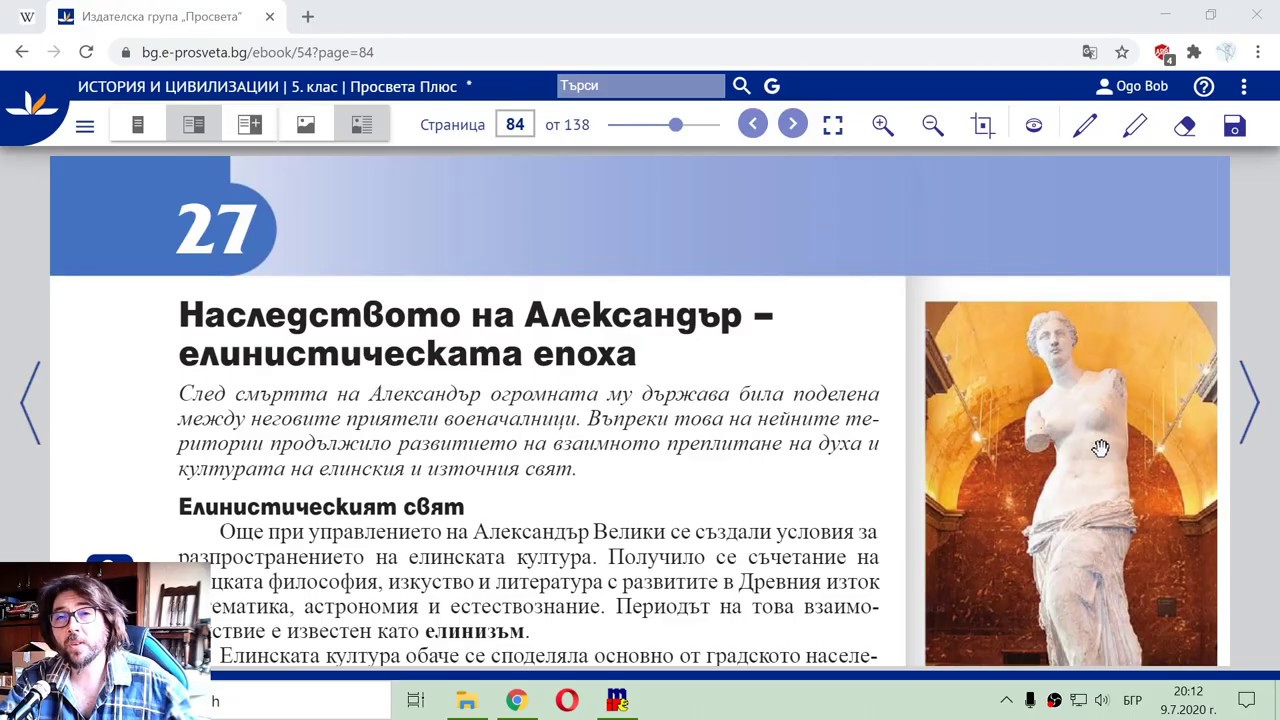This screenshot has height=720, width=1280.
Task: Open the volume control in tray
Action: tap(1102, 700)
